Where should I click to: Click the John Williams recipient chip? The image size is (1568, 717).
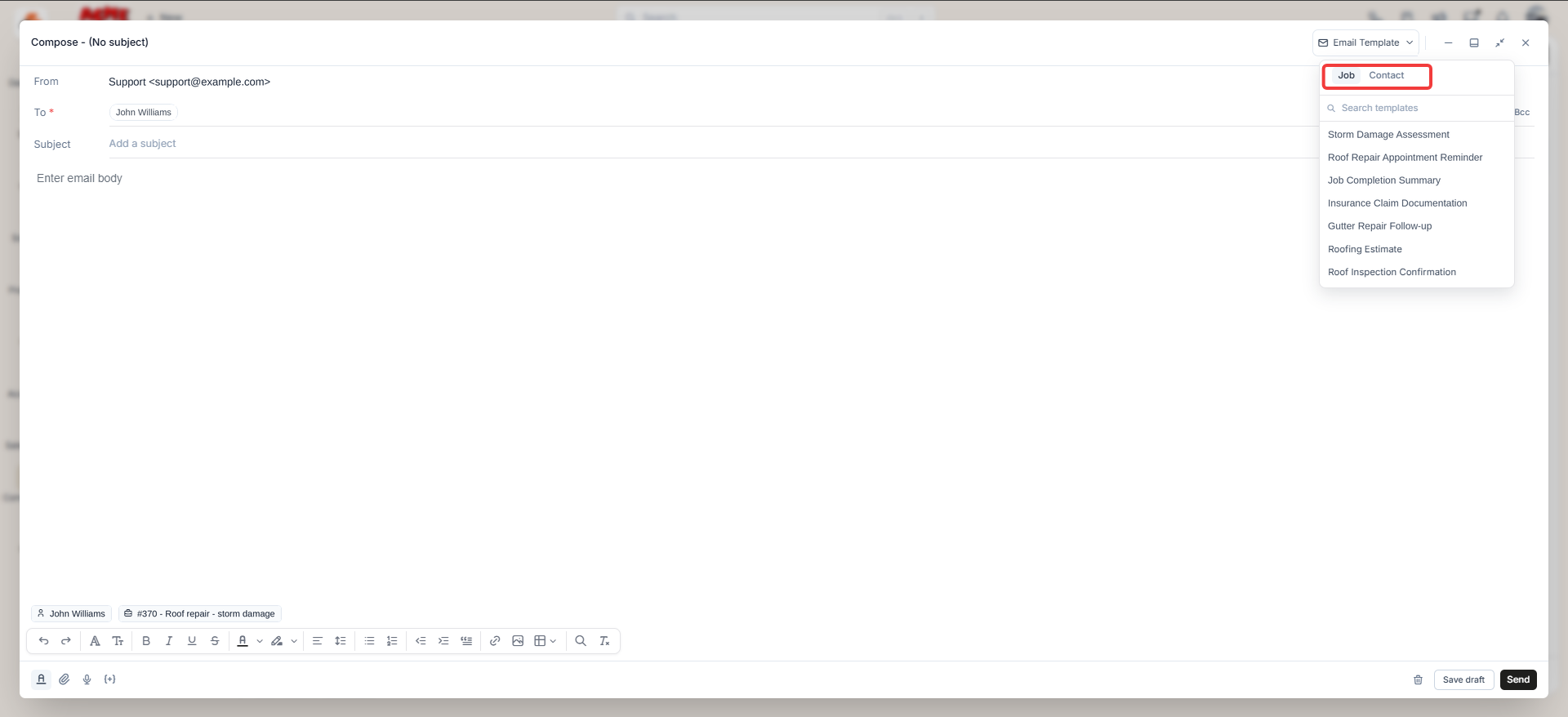[x=144, y=113]
